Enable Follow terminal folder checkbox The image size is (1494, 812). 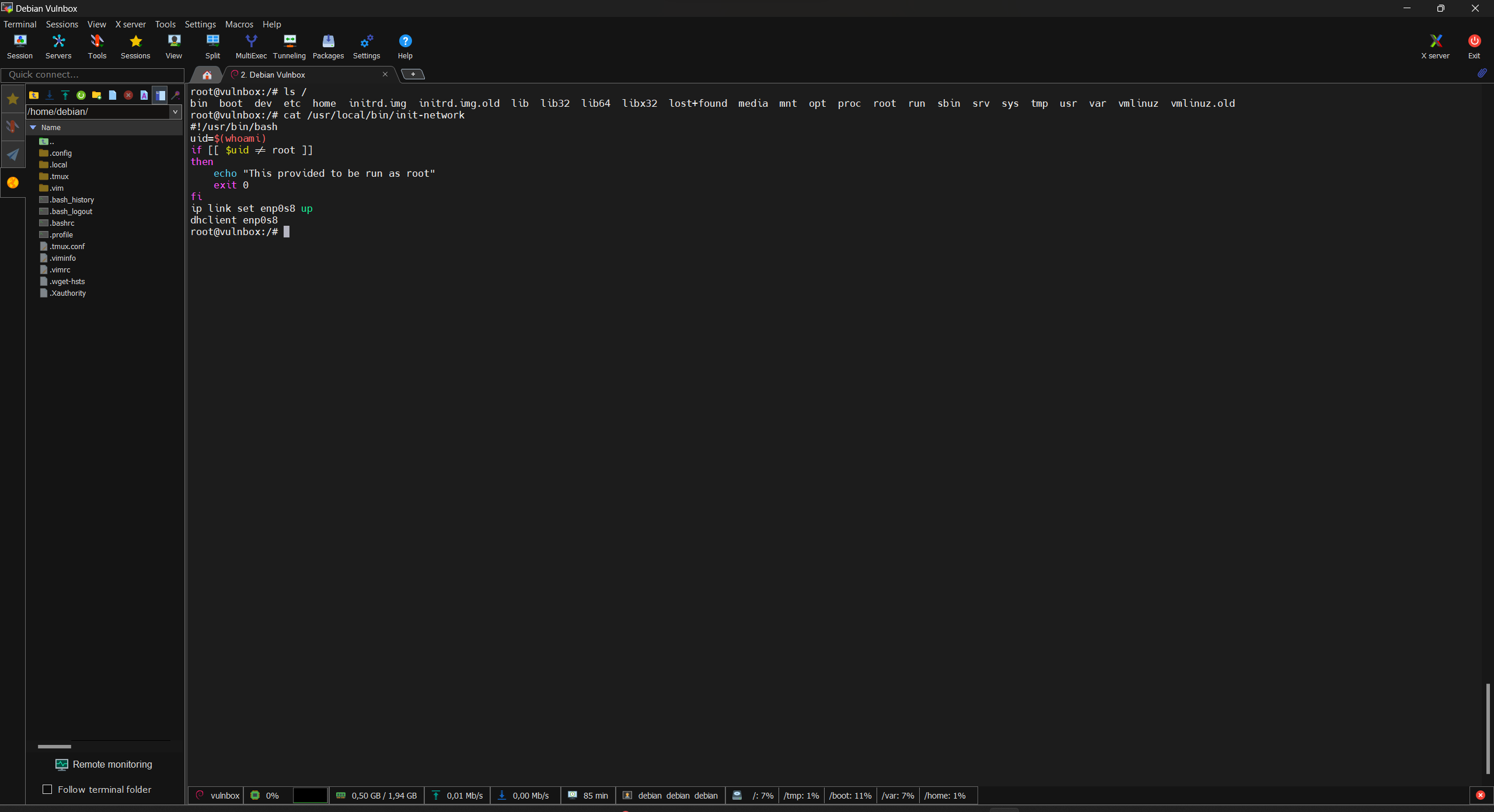[47, 789]
